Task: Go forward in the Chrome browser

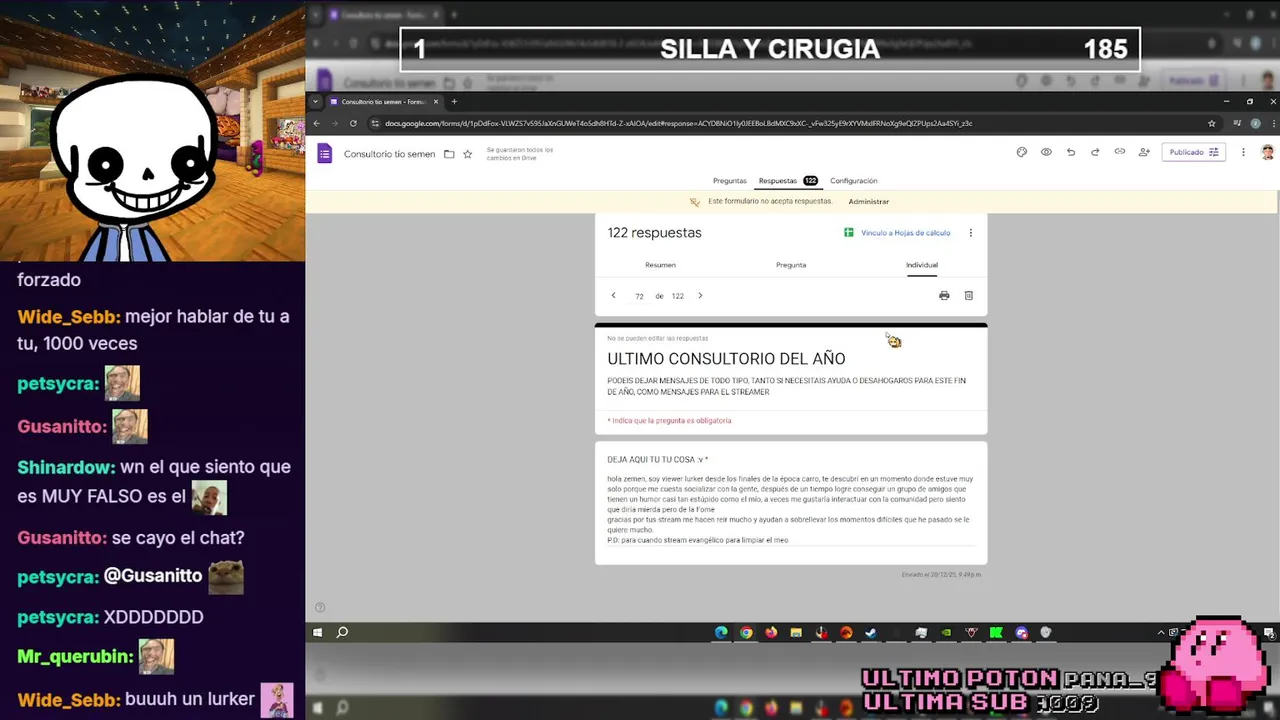Action: tap(334, 123)
